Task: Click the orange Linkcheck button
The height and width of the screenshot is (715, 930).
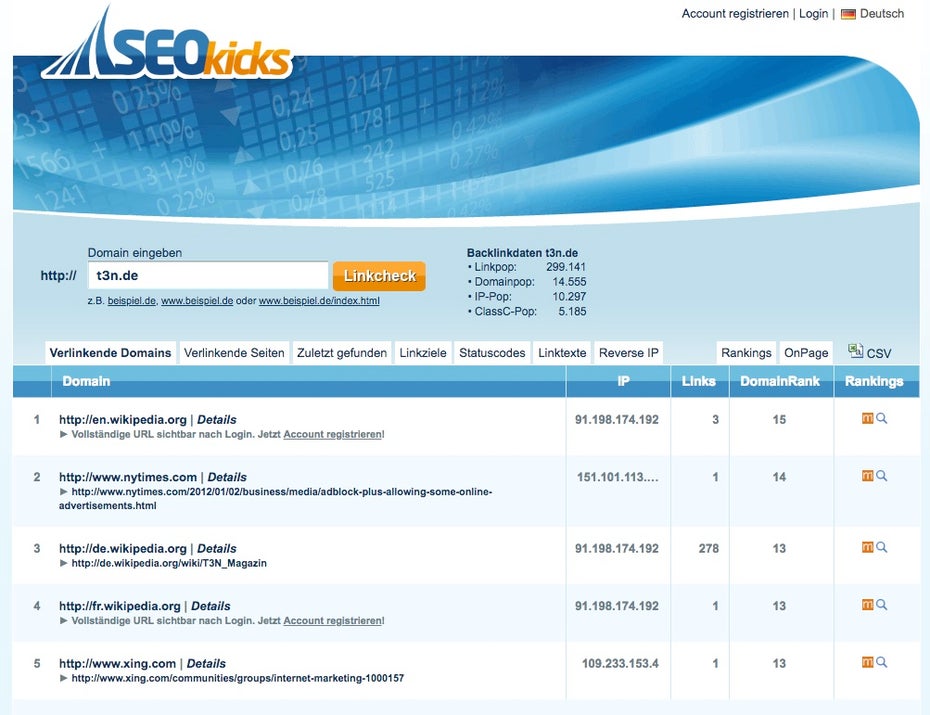Action: (380, 276)
